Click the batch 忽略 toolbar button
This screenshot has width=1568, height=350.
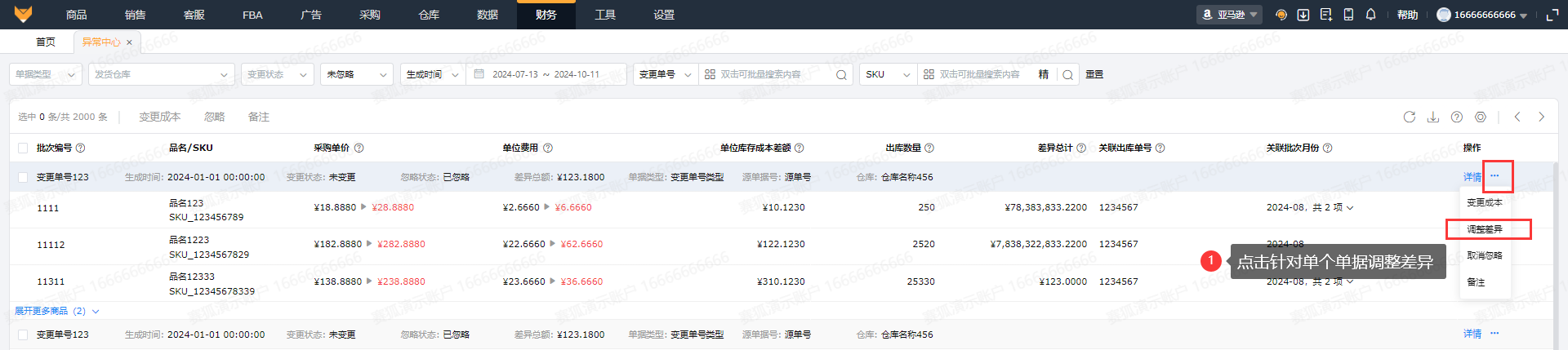215,117
